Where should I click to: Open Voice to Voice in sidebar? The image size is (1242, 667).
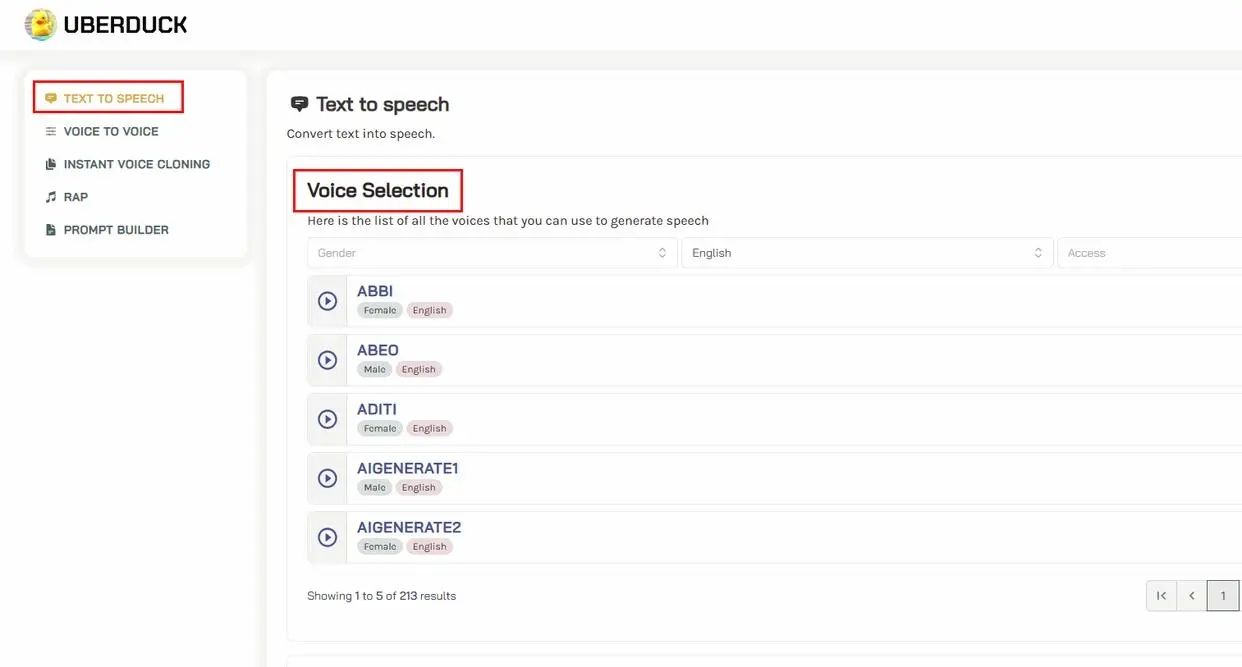(111, 131)
